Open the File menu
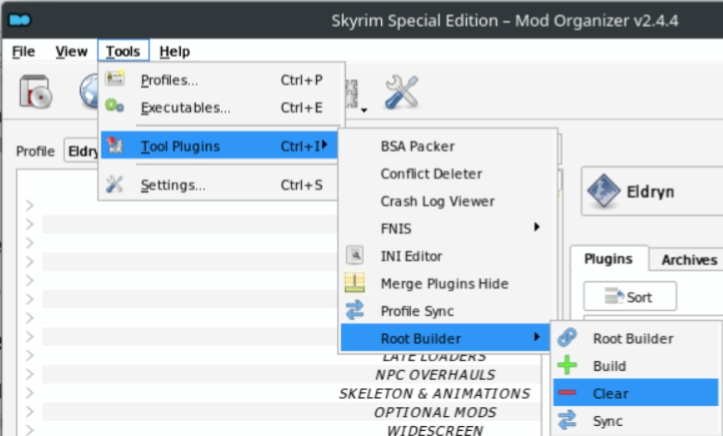 pos(23,51)
